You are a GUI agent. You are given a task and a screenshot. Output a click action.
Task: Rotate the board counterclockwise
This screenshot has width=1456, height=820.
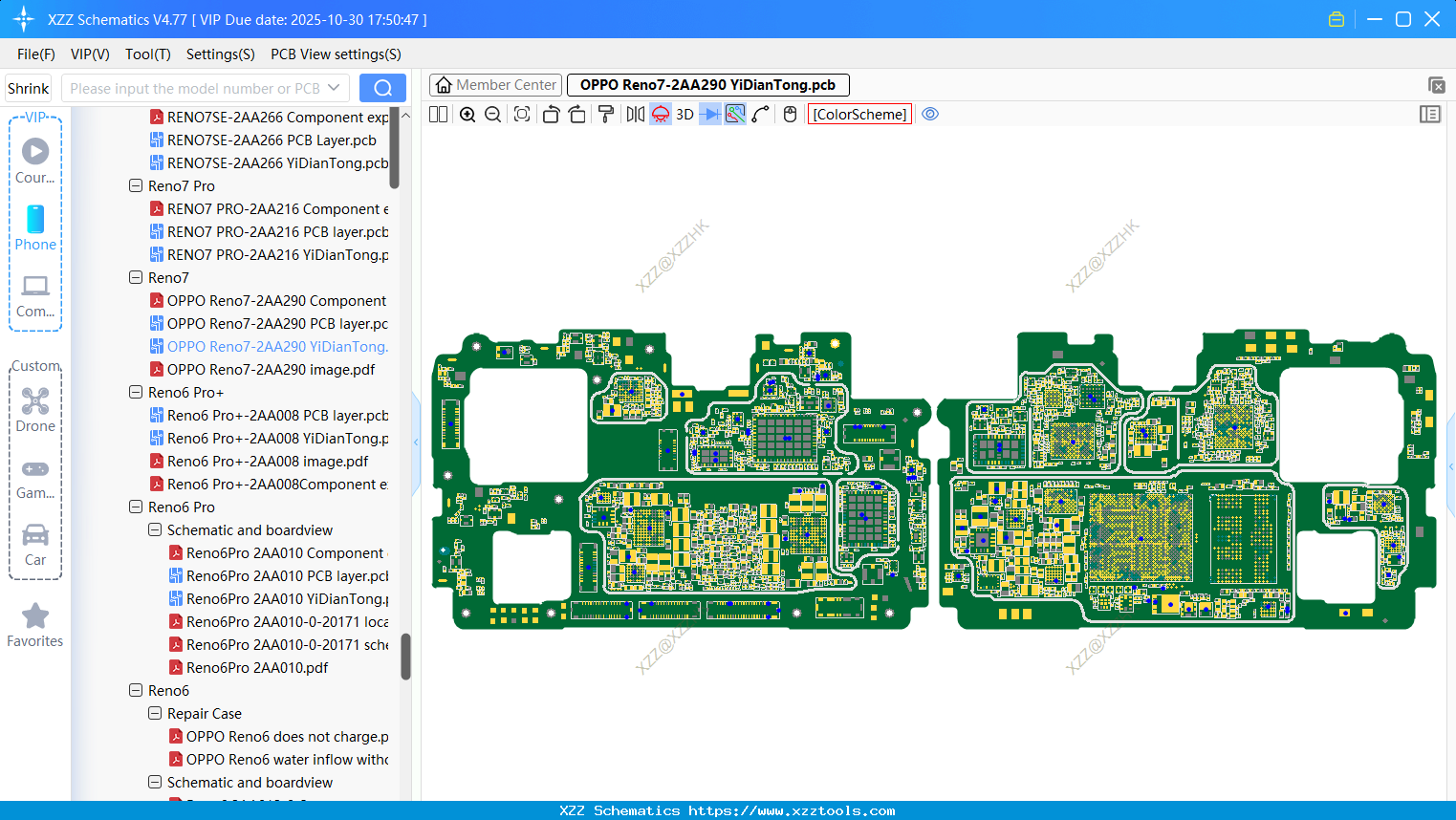551,114
